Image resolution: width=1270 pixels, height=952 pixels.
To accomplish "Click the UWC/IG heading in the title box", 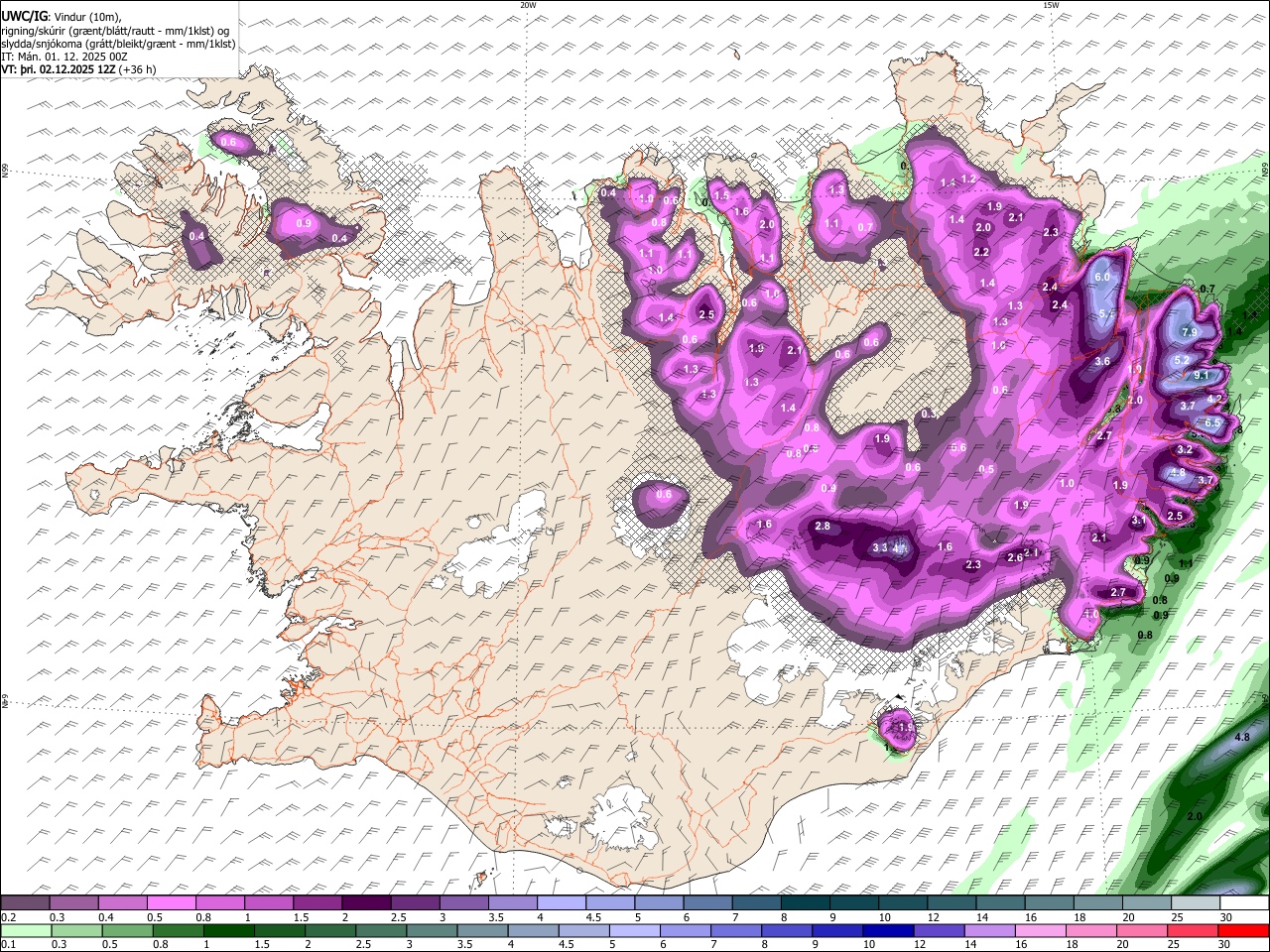I will pos(23,16).
